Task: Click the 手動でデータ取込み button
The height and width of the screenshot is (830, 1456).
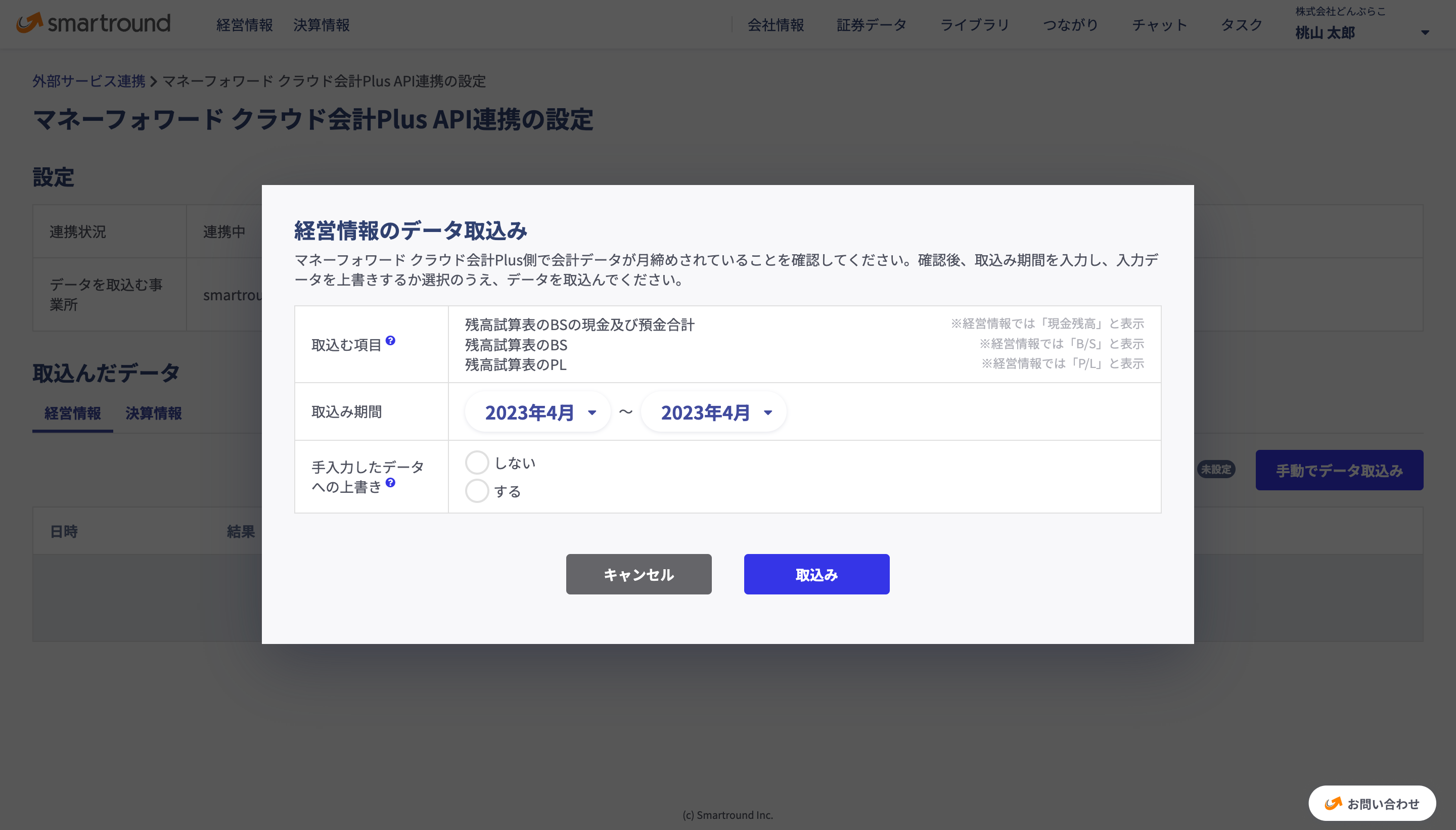Action: coord(1339,470)
